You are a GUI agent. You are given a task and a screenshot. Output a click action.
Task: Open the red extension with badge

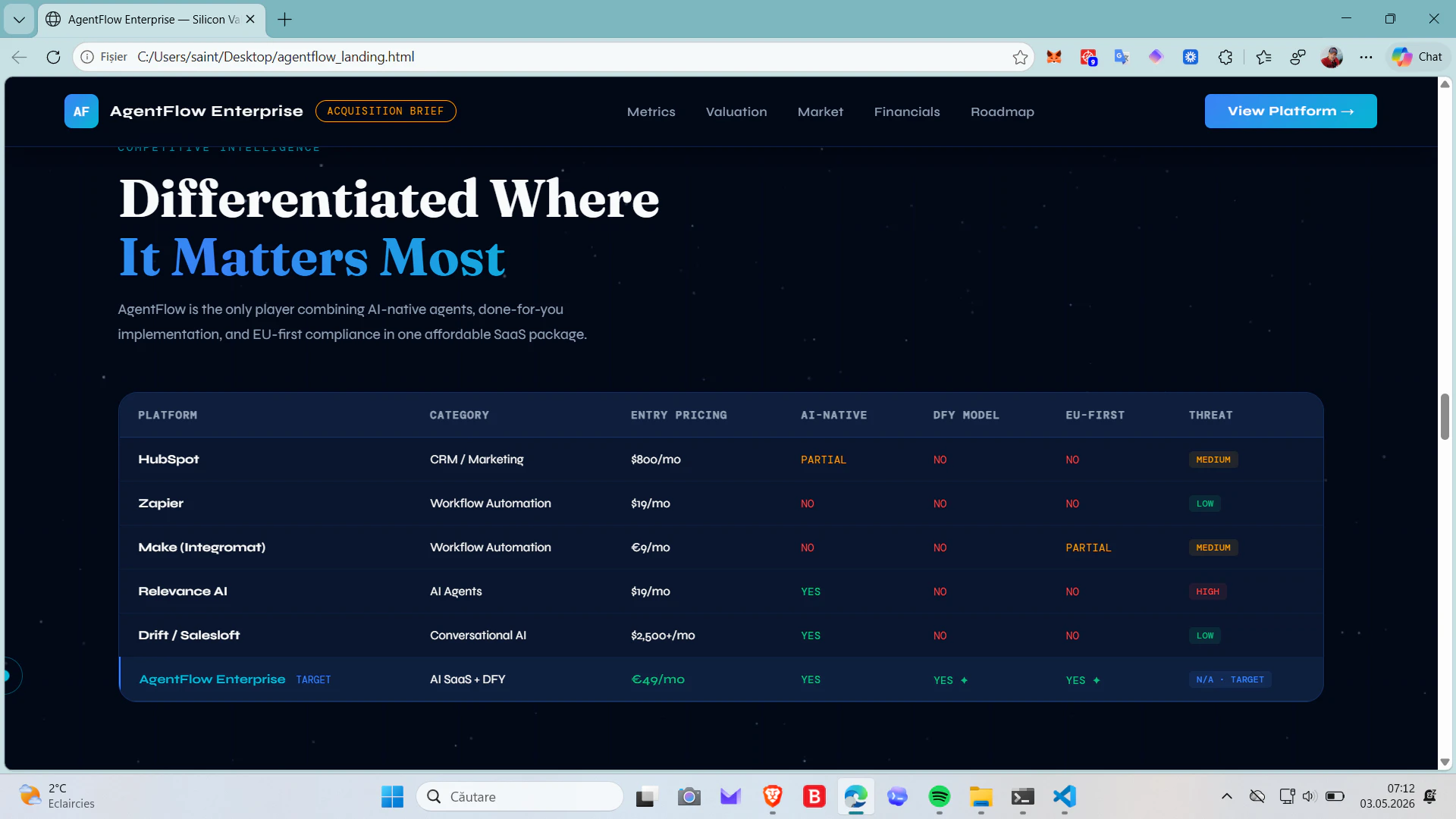pos(1088,57)
